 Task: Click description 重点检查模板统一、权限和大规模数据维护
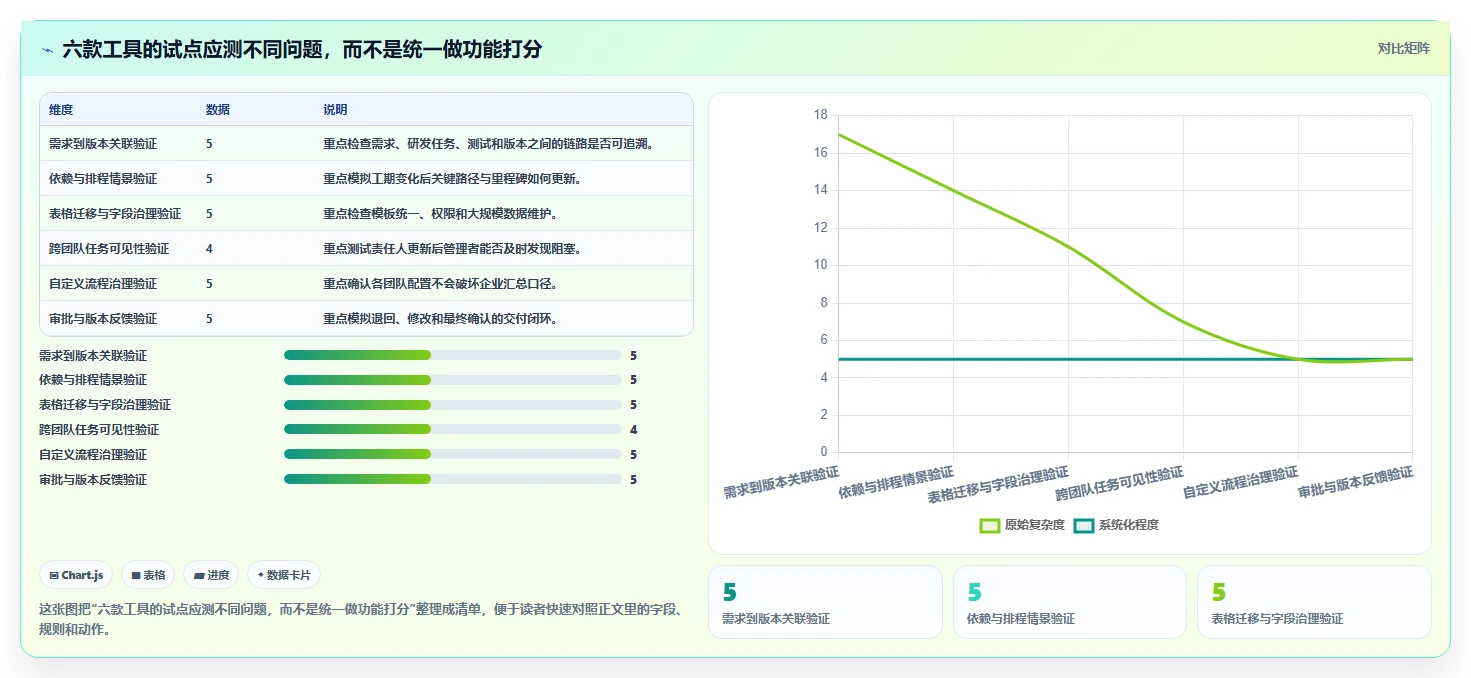point(440,214)
